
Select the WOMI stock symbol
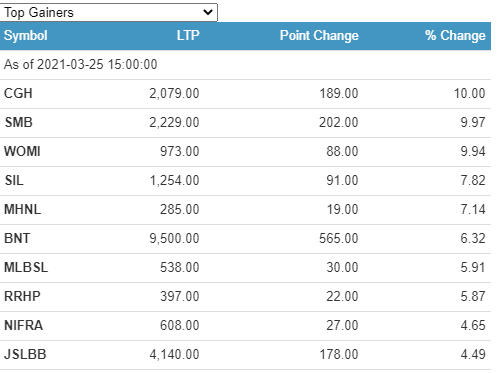click(22, 151)
